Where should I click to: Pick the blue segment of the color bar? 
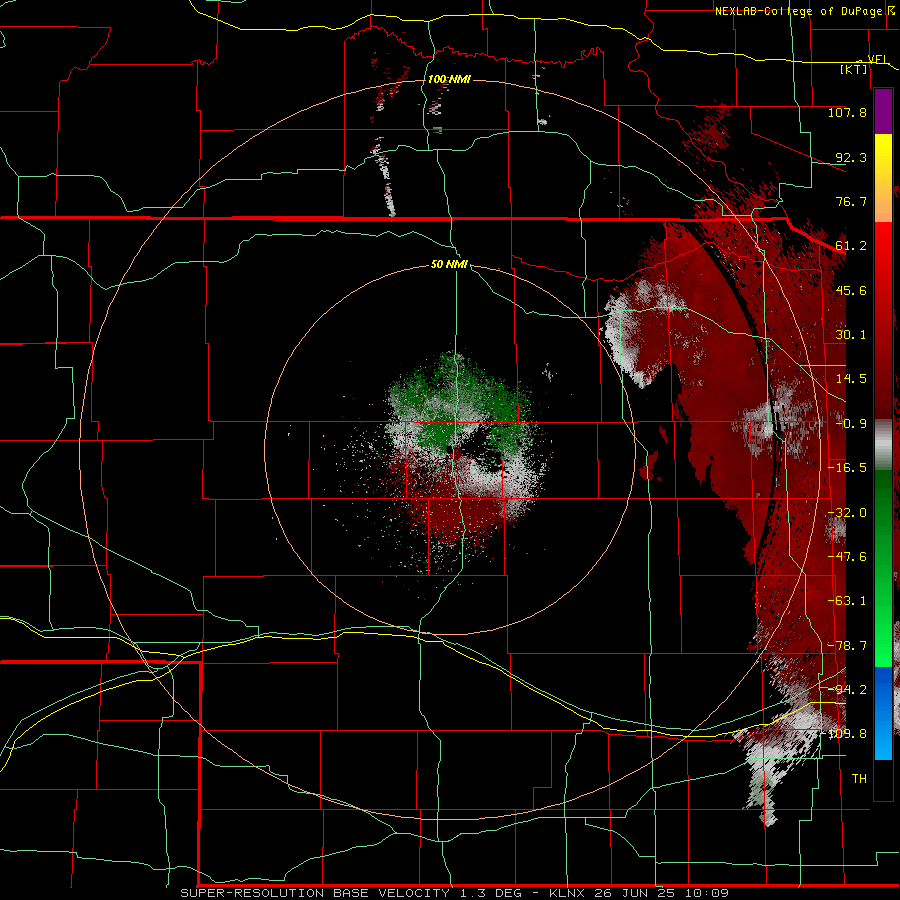click(883, 713)
